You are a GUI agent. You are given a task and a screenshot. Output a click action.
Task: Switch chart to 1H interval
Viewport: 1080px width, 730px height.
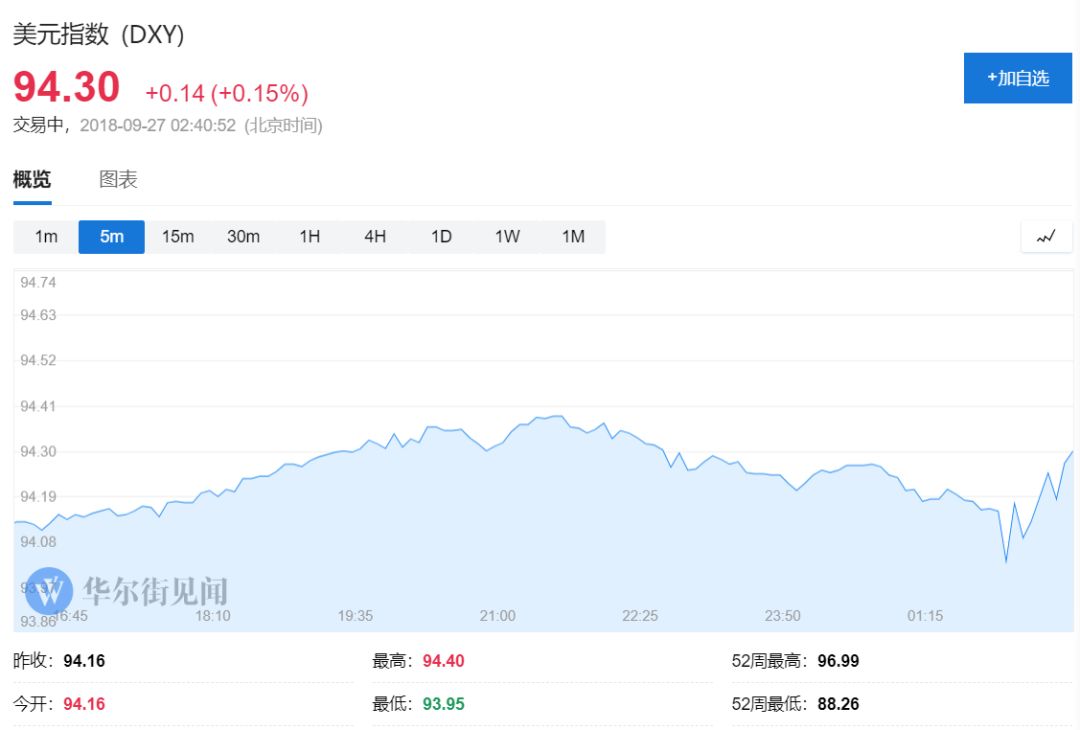point(309,237)
